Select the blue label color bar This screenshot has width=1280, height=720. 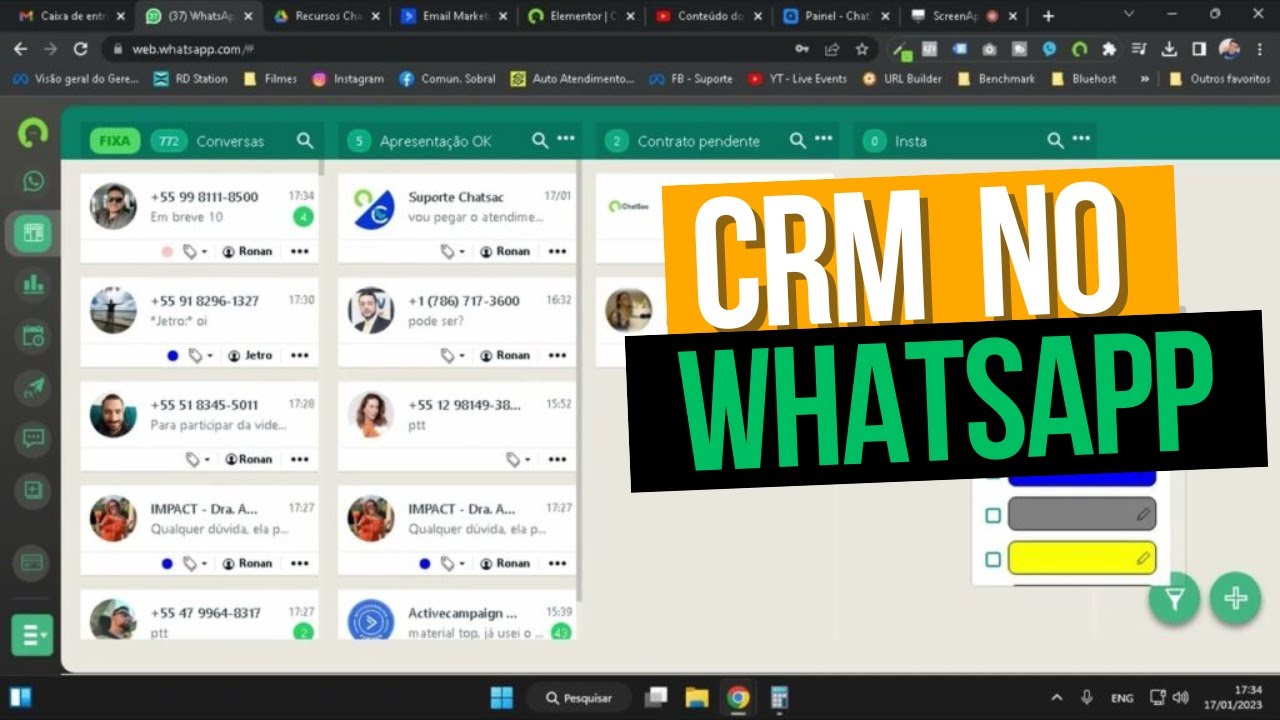[x=1082, y=479]
